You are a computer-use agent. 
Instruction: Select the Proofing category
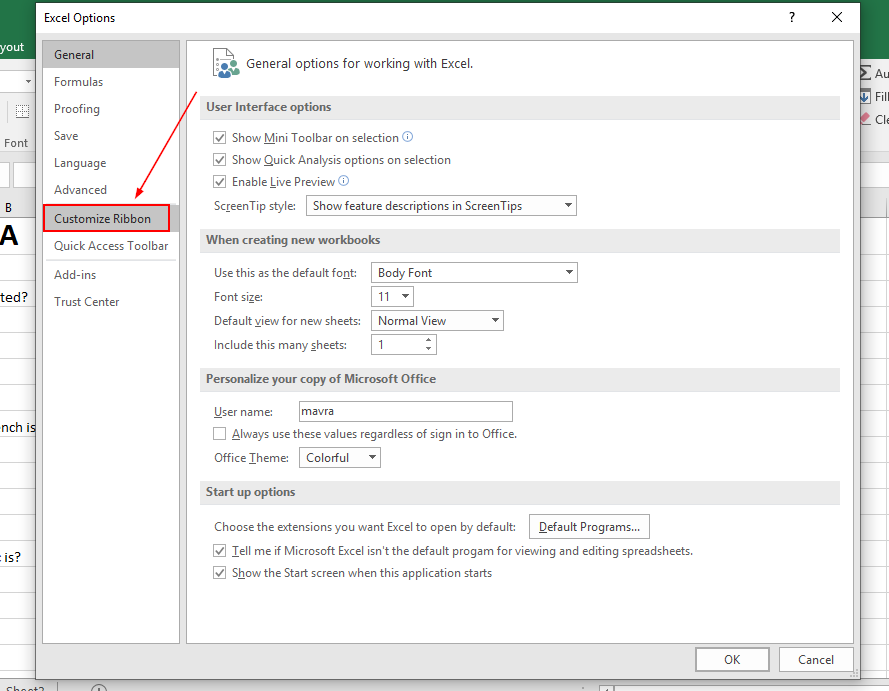(111, 109)
